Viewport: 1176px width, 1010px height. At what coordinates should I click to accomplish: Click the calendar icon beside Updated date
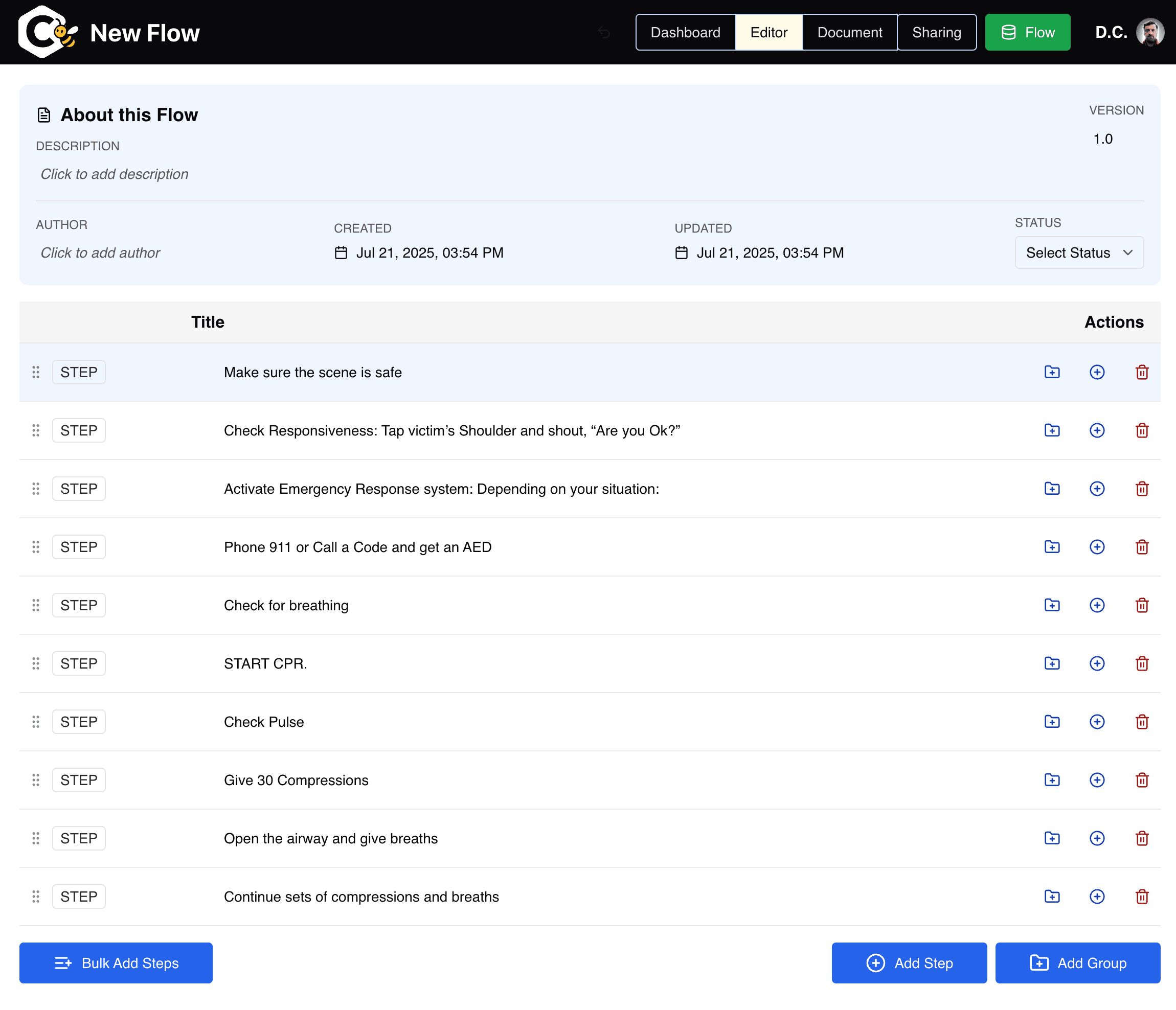pos(681,252)
